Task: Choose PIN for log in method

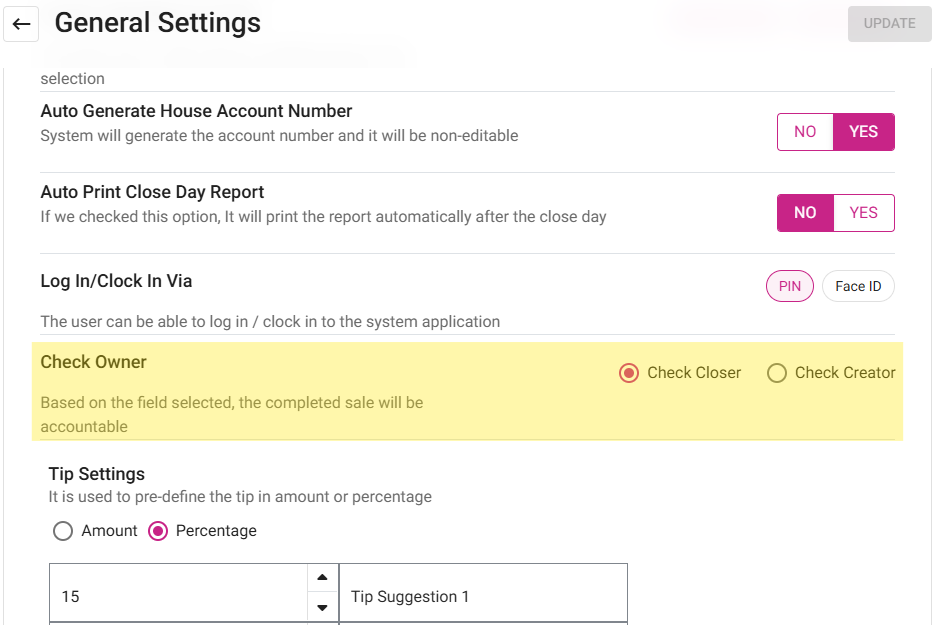Action: 790,287
